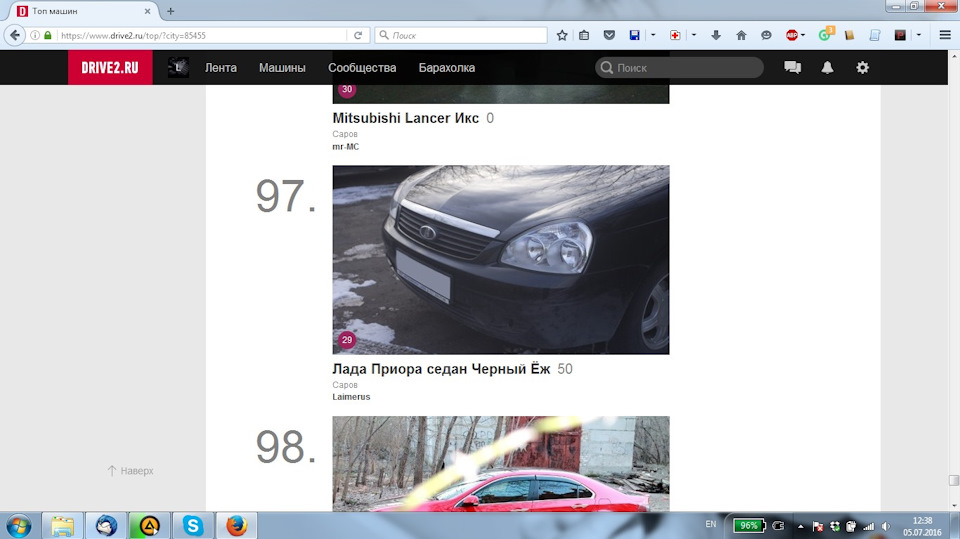Open Drive2 settings gear
Image resolution: width=960 pixels, height=539 pixels.
(x=863, y=67)
